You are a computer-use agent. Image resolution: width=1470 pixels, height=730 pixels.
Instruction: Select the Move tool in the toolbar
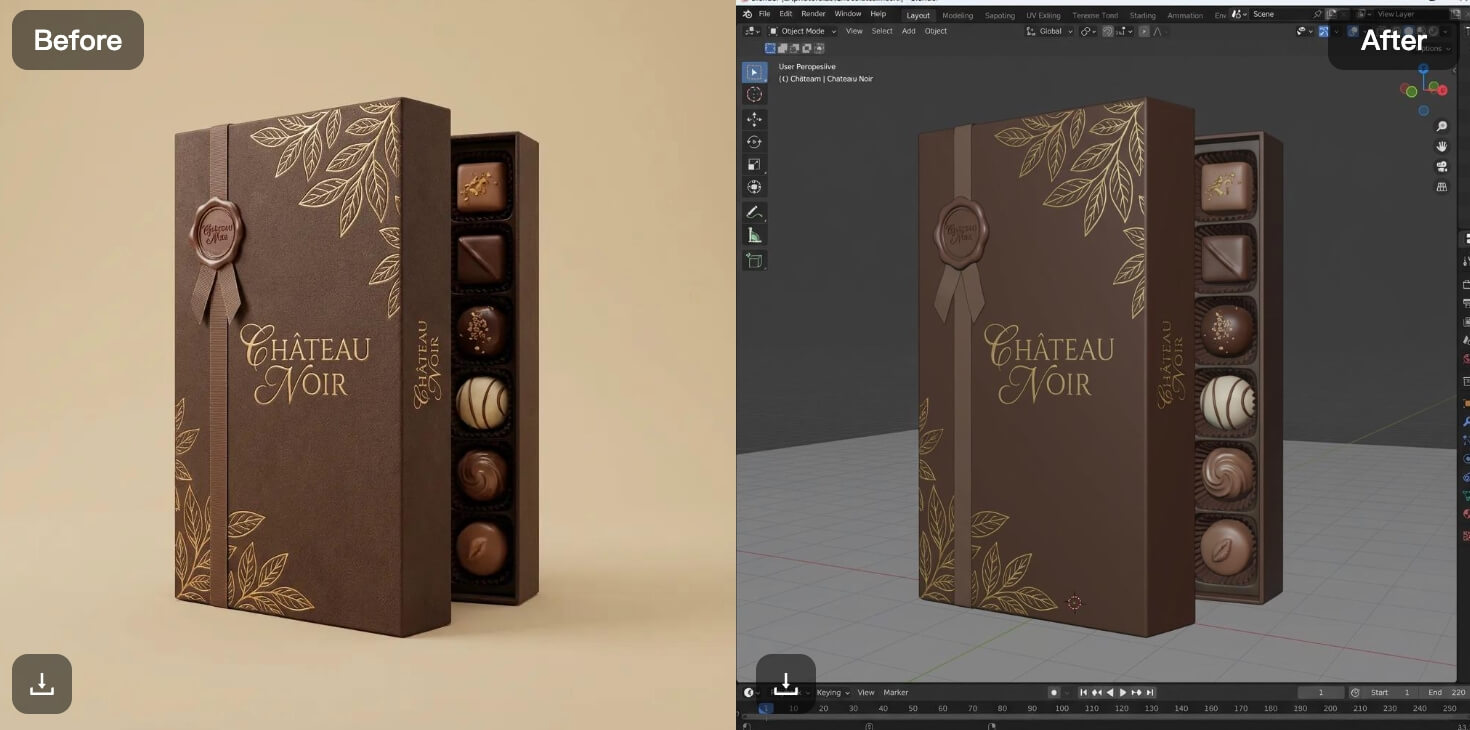tap(754, 118)
